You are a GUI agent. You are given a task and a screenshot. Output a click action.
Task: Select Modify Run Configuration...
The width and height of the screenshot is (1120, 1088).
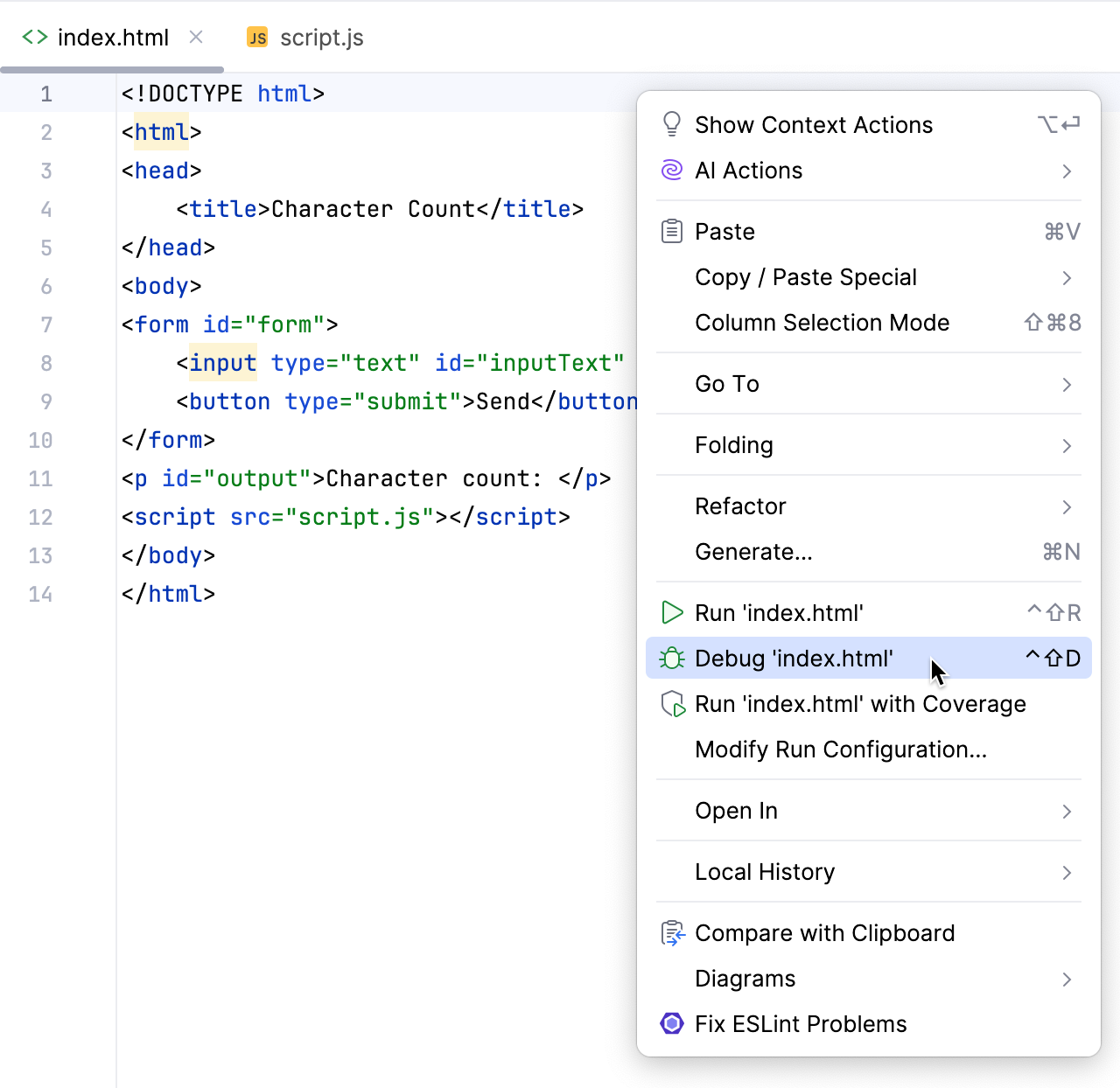pyautogui.click(x=840, y=750)
